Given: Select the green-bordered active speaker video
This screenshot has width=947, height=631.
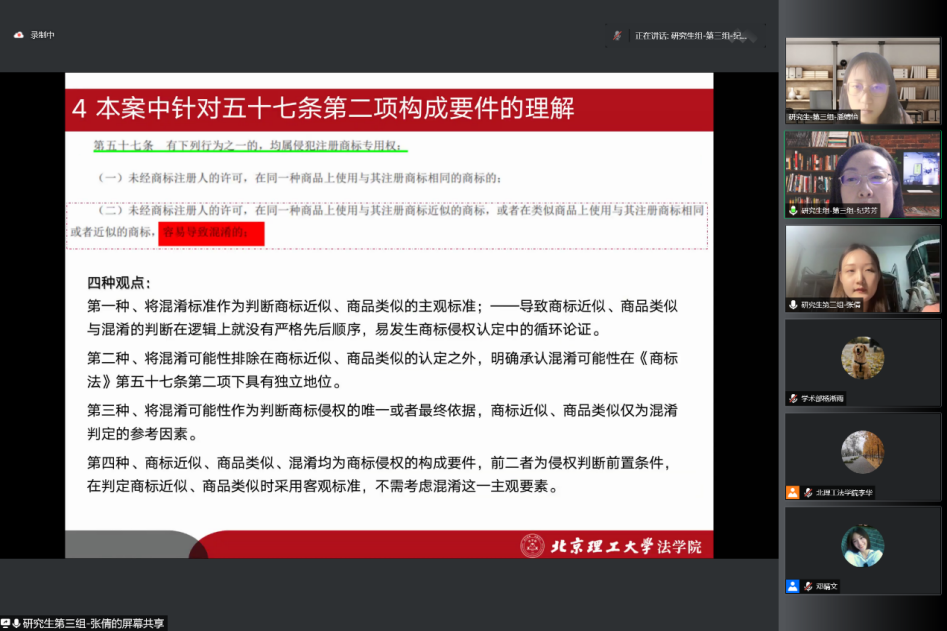Looking at the screenshot, I should point(862,174).
